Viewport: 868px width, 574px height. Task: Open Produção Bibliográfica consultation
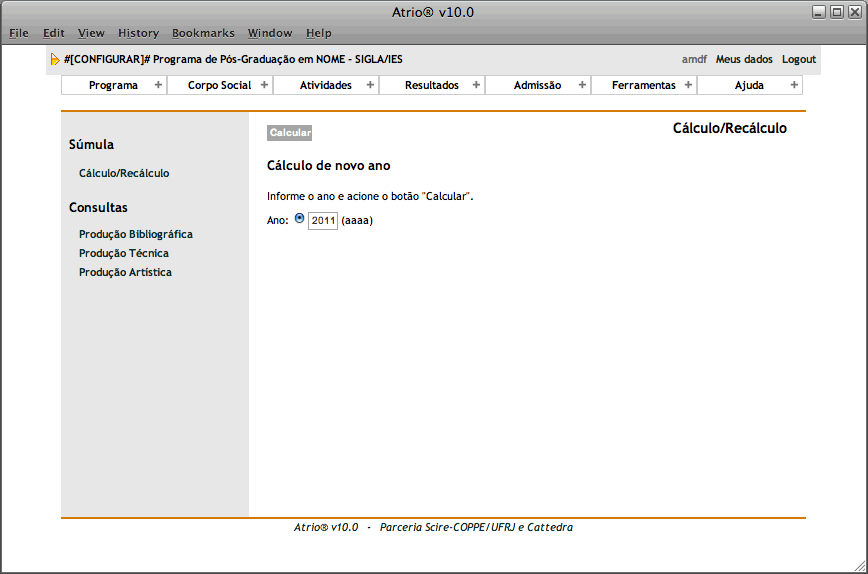point(135,234)
